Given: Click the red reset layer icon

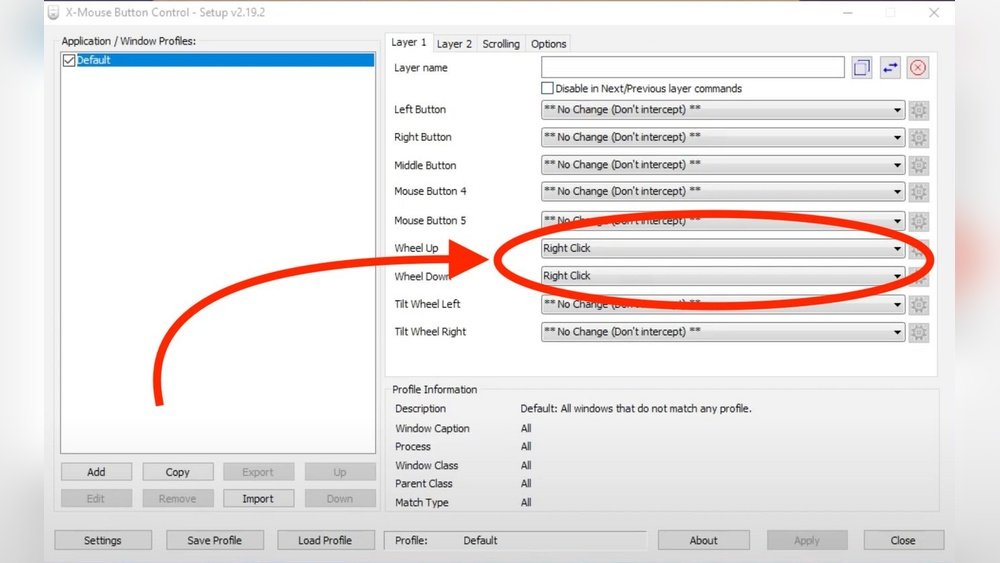Looking at the screenshot, I should tap(918, 68).
